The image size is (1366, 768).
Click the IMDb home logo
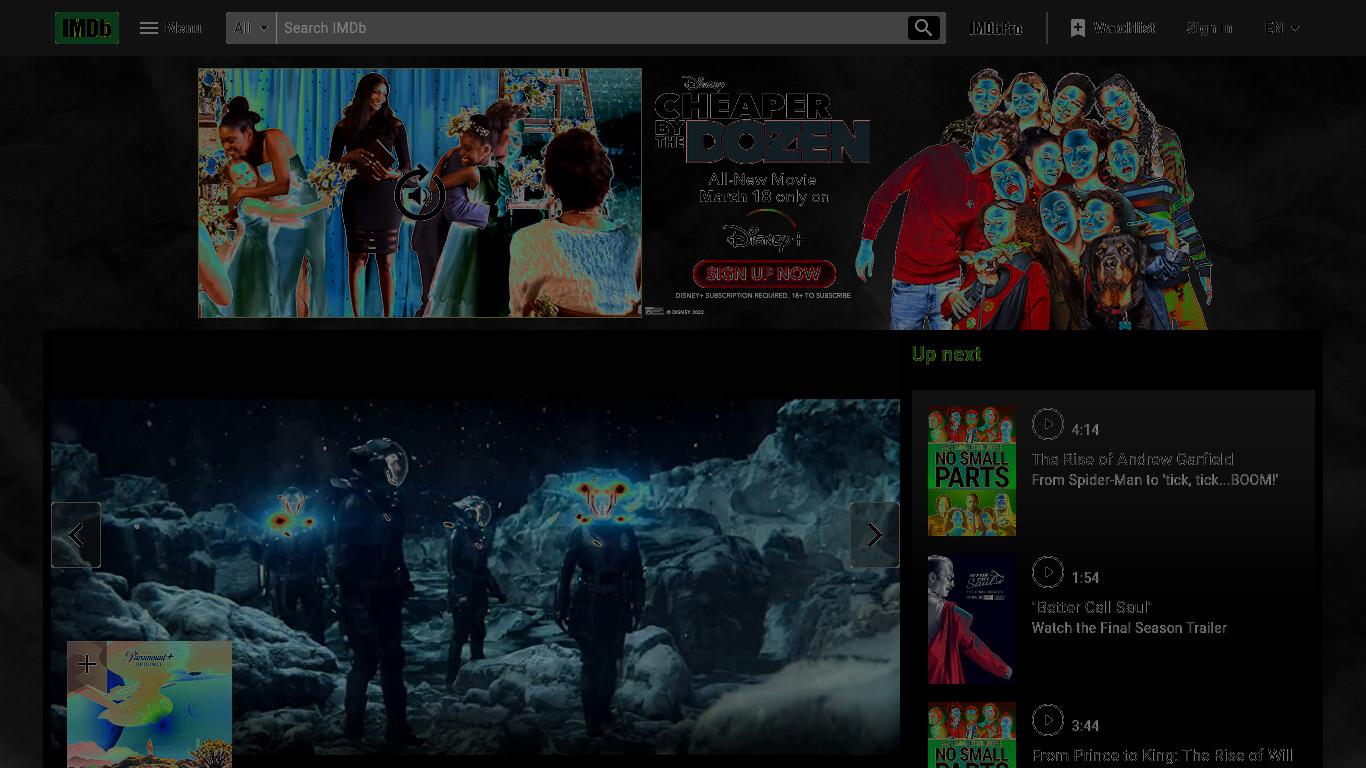click(x=87, y=28)
